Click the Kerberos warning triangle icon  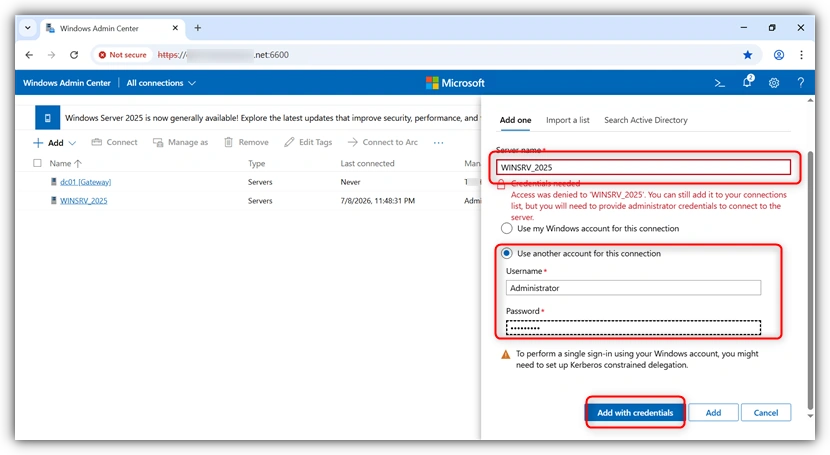tap(506, 354)
